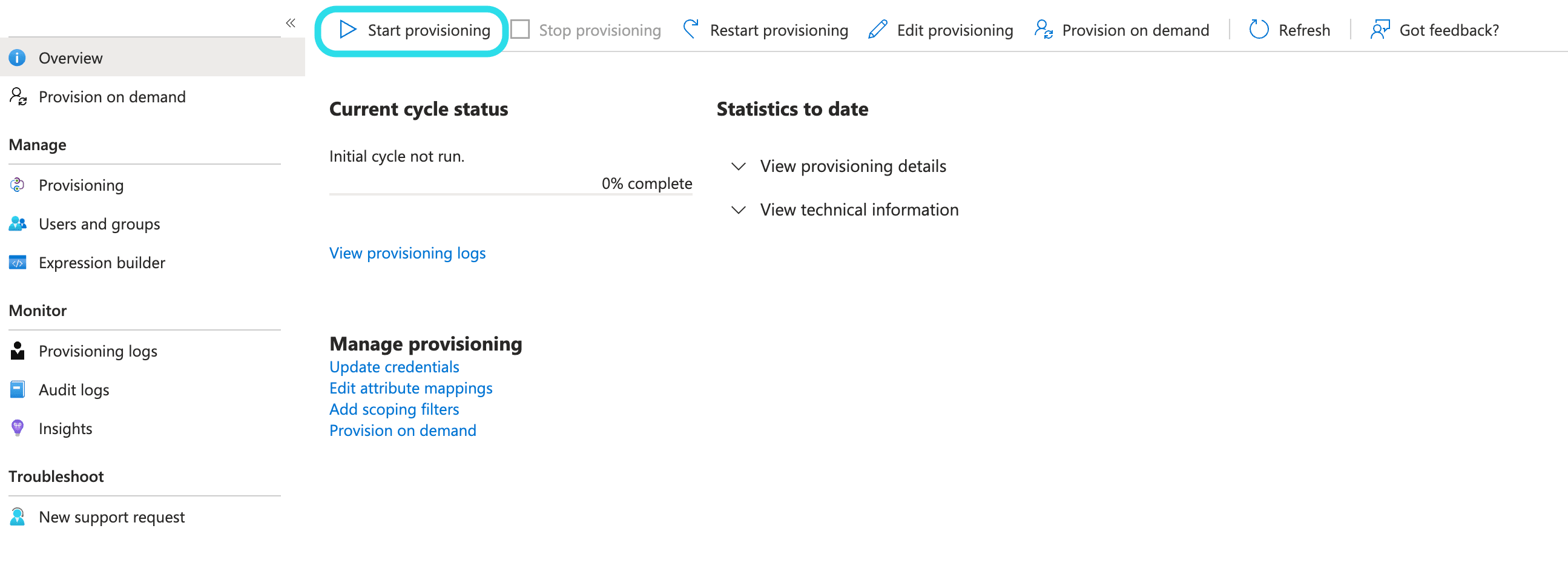
Task: Select Provisioning under Manage
Action: (x=81, y=185)
